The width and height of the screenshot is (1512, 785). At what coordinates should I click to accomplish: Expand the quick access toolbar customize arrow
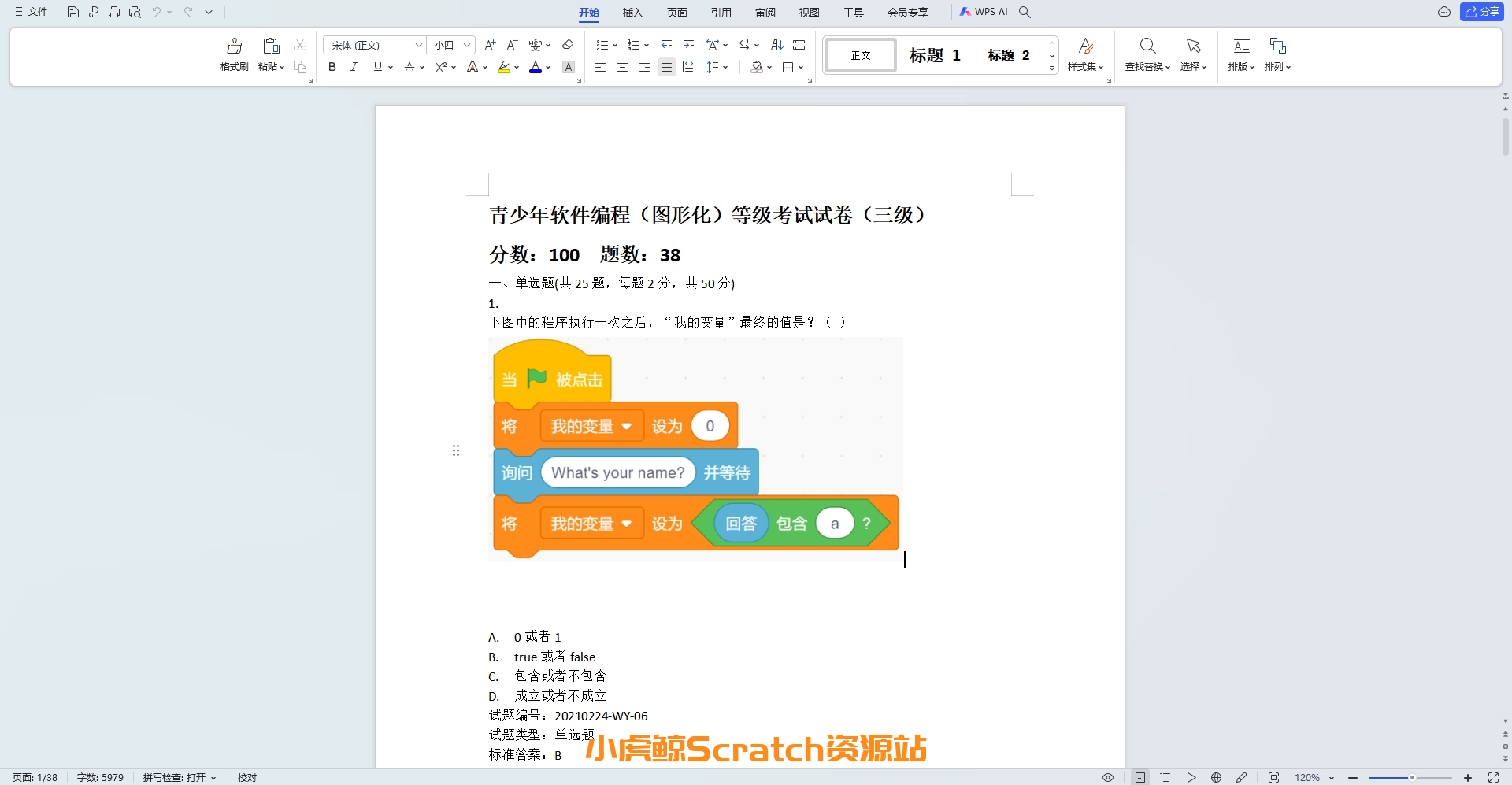click(x=209, y=12)
